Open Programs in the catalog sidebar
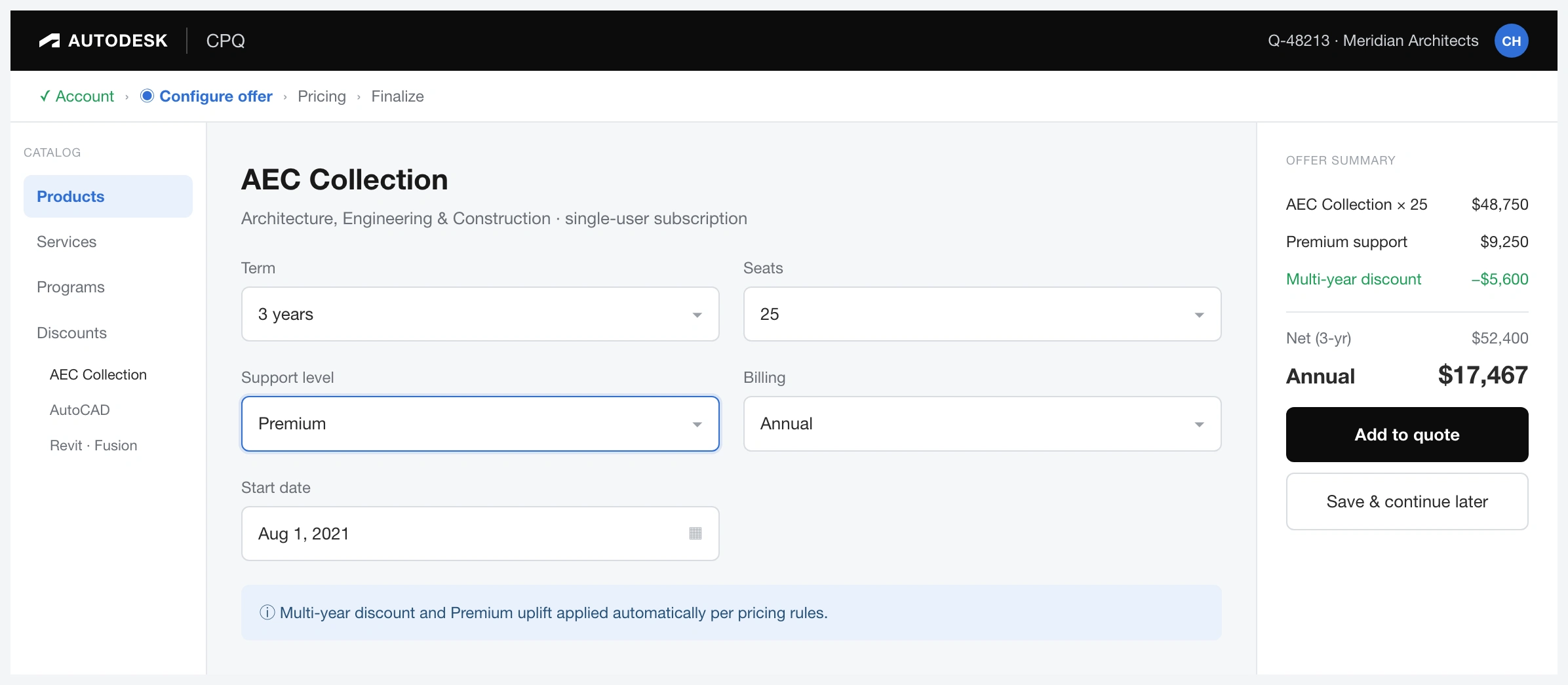The image size is (1568, 685). tap(108, 287)
